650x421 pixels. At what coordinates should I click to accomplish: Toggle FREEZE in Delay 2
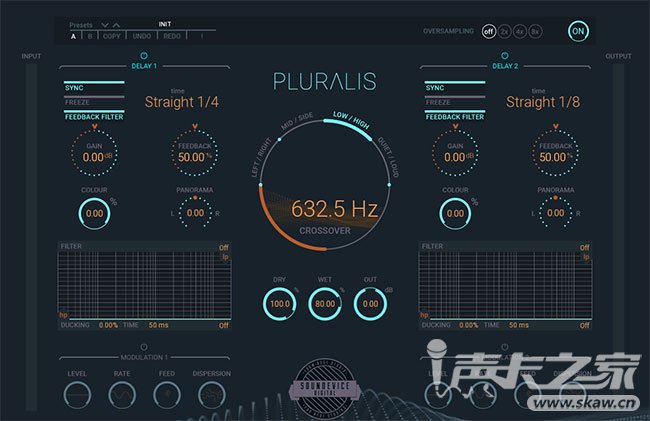455,102
